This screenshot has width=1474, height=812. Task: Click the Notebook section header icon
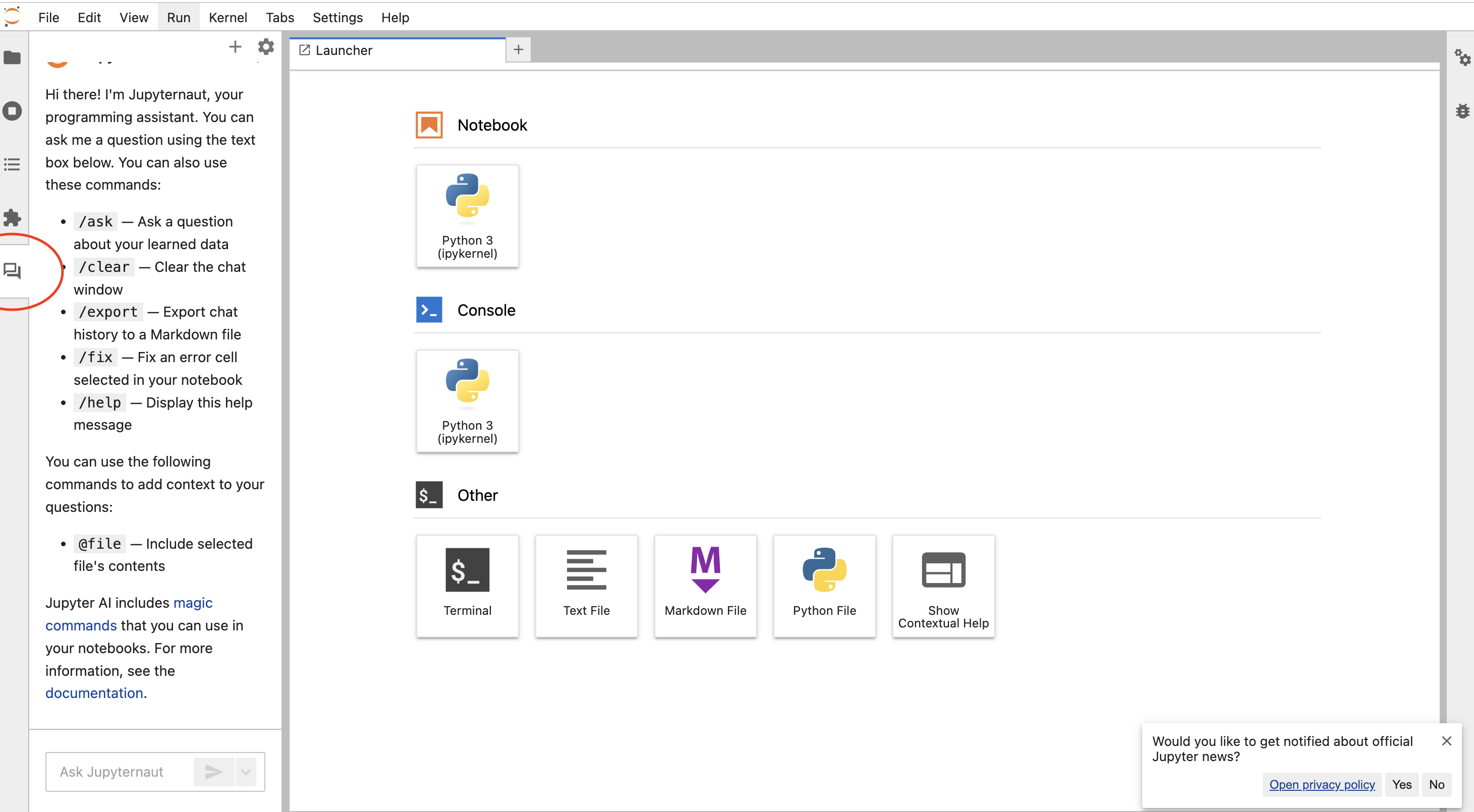429,125
